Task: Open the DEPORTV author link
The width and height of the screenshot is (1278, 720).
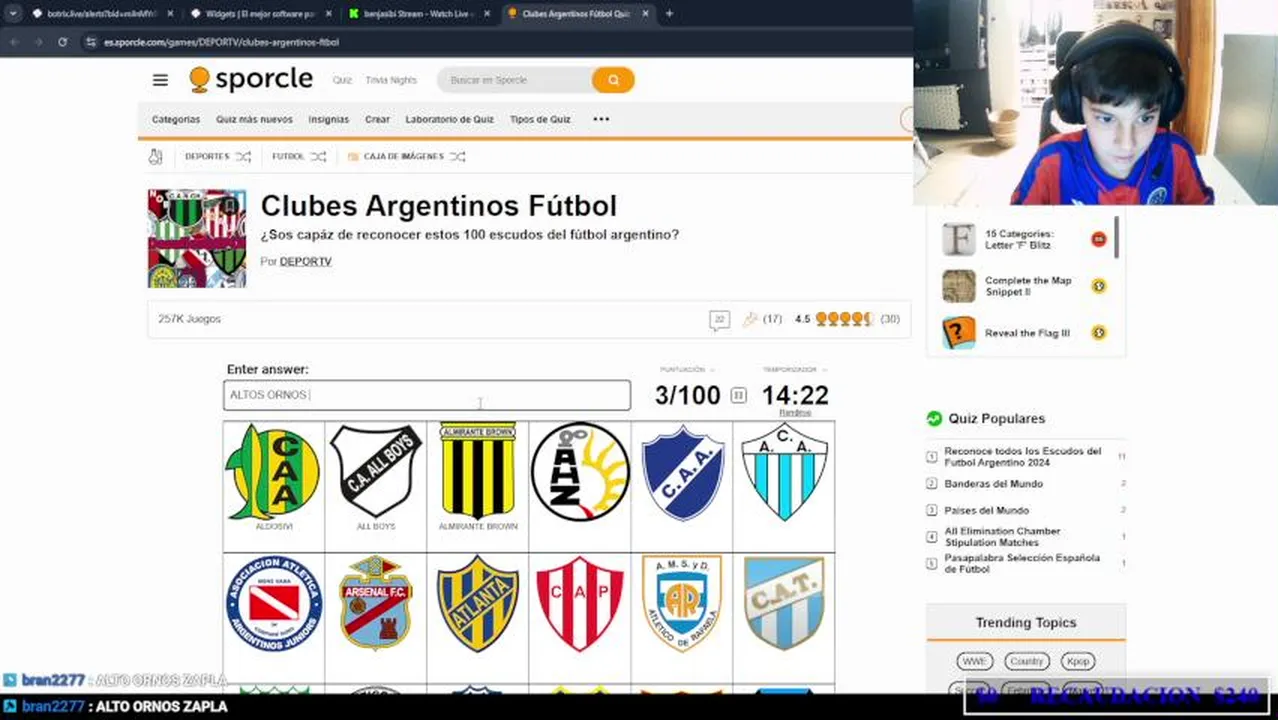Action: pos(305,261)
